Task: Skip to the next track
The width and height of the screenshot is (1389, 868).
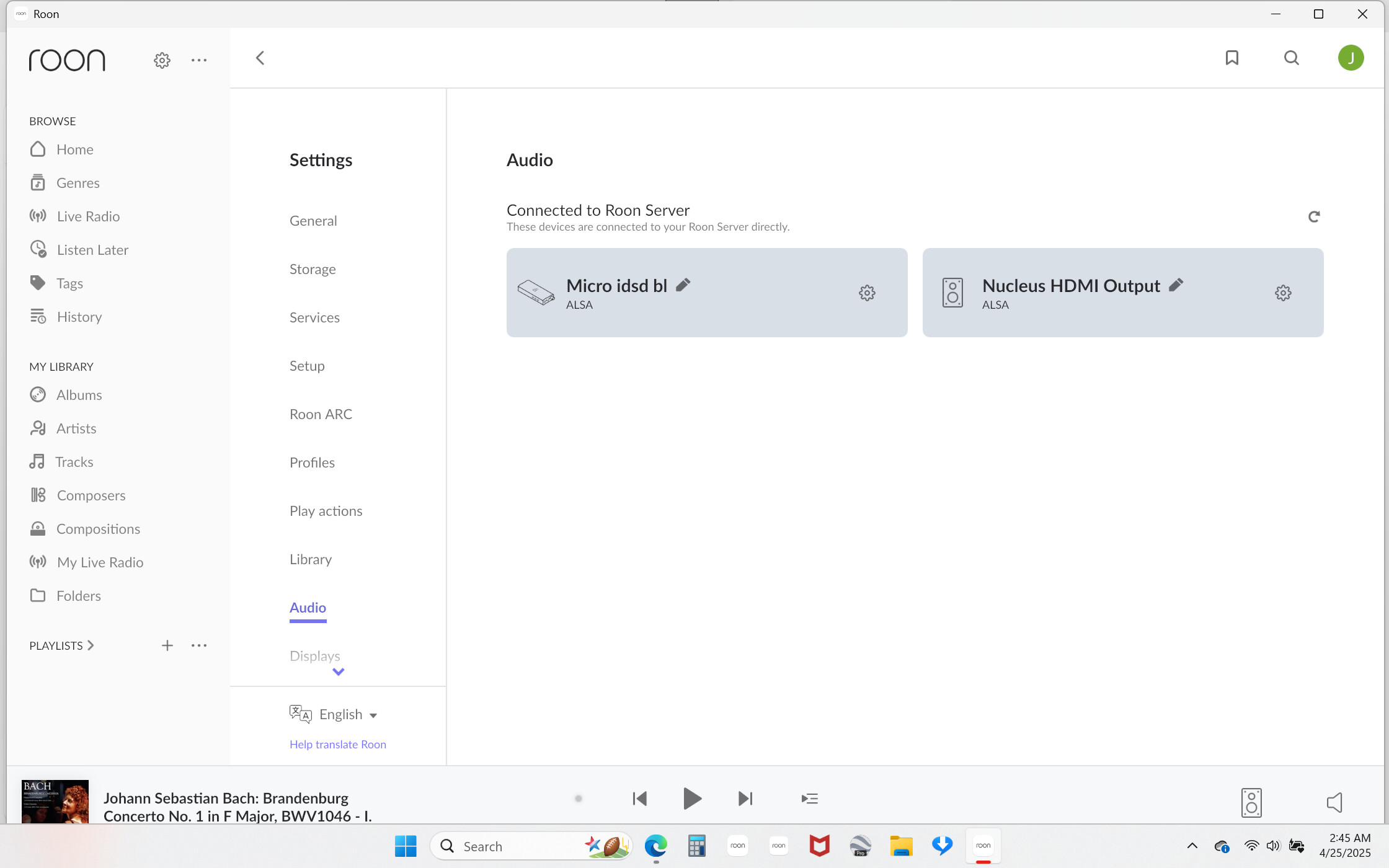Action: pos(745,799)
